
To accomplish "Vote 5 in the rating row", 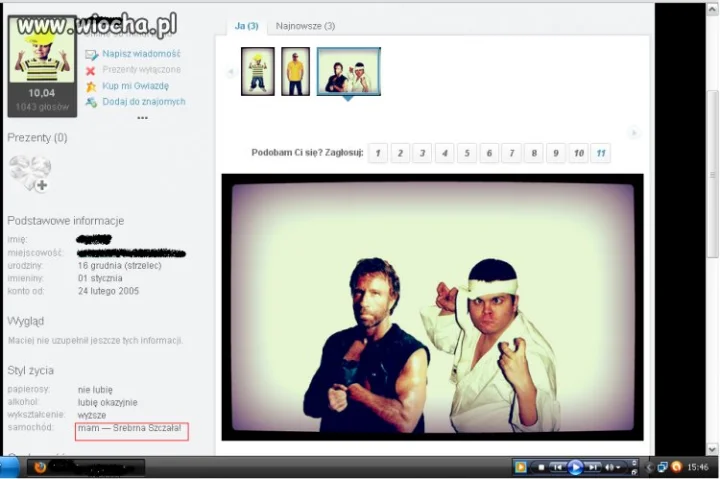I will click(x=467, y=153).
